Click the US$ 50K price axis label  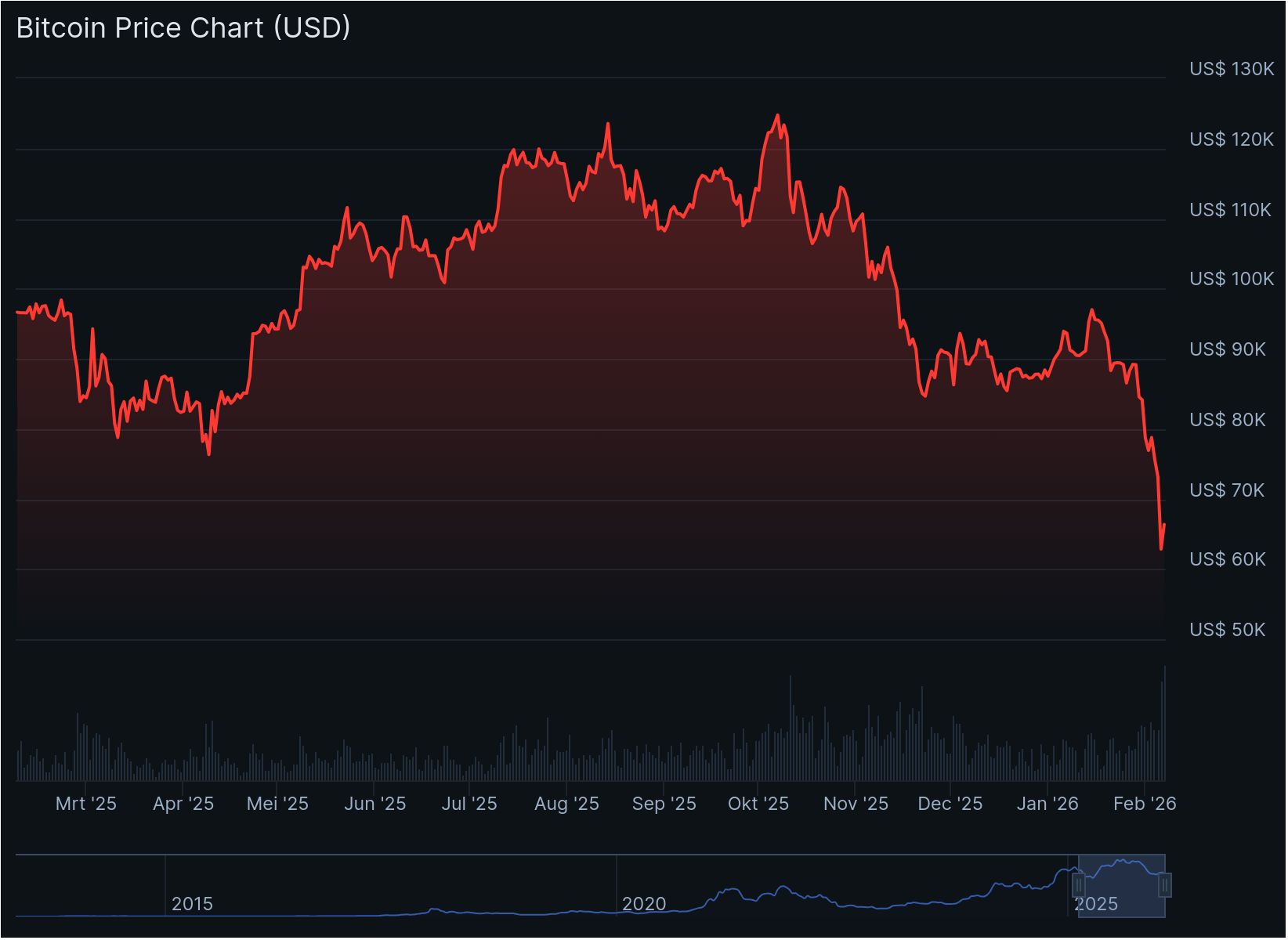[x=1227, y=631]
